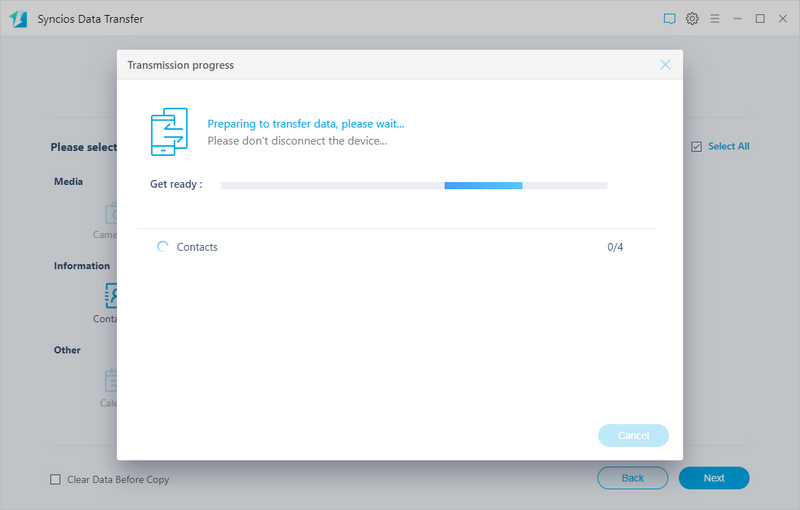Click 'Preparing to transfer data, please wait...' text

tap(306, 124)
